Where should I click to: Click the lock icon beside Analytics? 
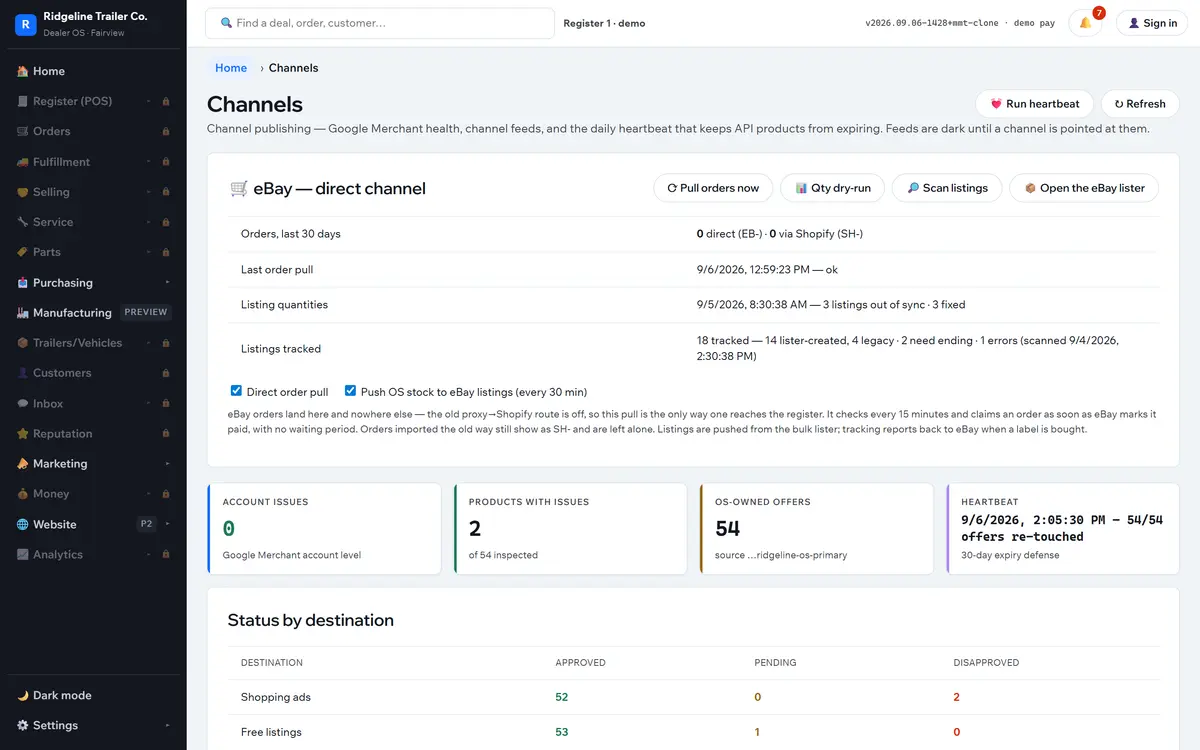[x=165, y=555]
